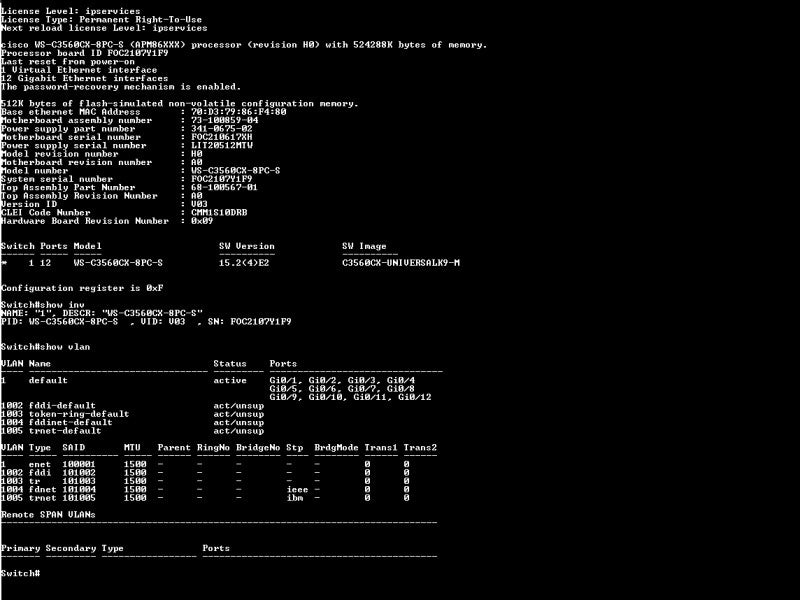Click Top Assembly Part Number 68-100567-01

point(224,187)
